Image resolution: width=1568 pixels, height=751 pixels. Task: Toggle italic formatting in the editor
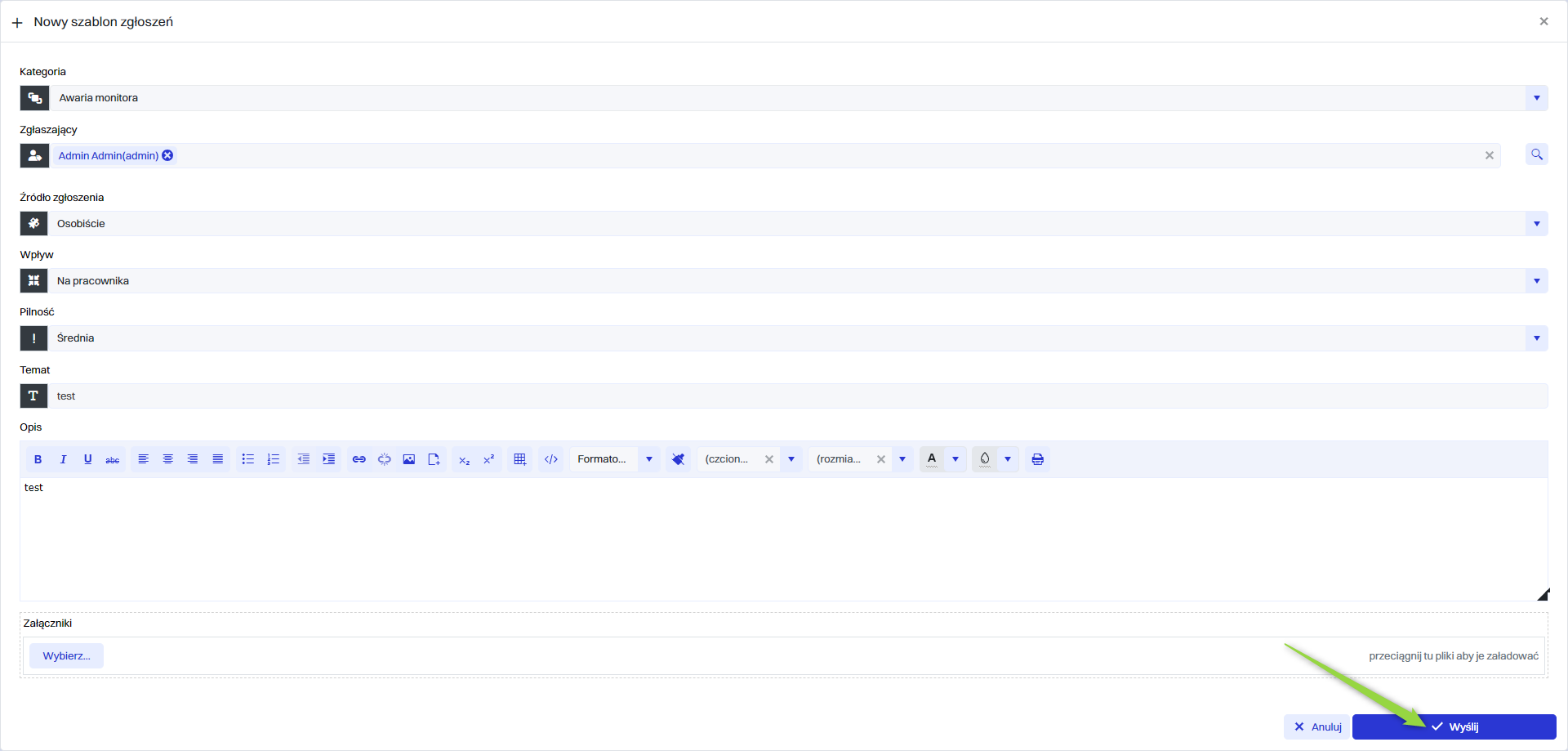[63, 459]
